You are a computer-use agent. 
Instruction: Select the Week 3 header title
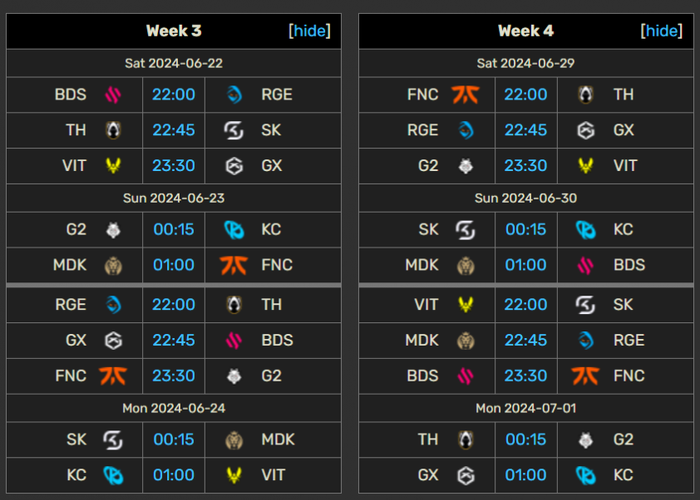174,31
